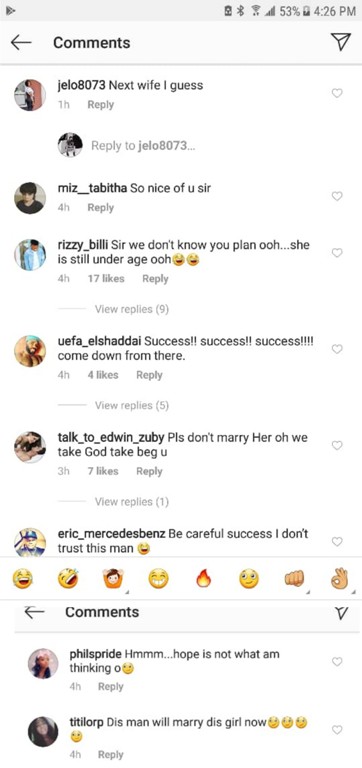
Task: Reply to miz__tabitha's comment
Action: tap(100, 208)
